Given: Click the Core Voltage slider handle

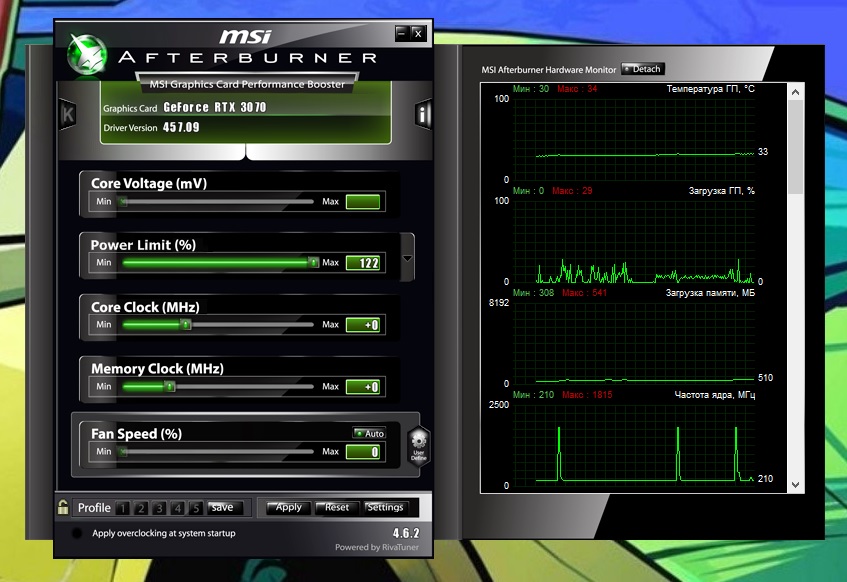Looking at the screenshot, I should click(124, 202).
